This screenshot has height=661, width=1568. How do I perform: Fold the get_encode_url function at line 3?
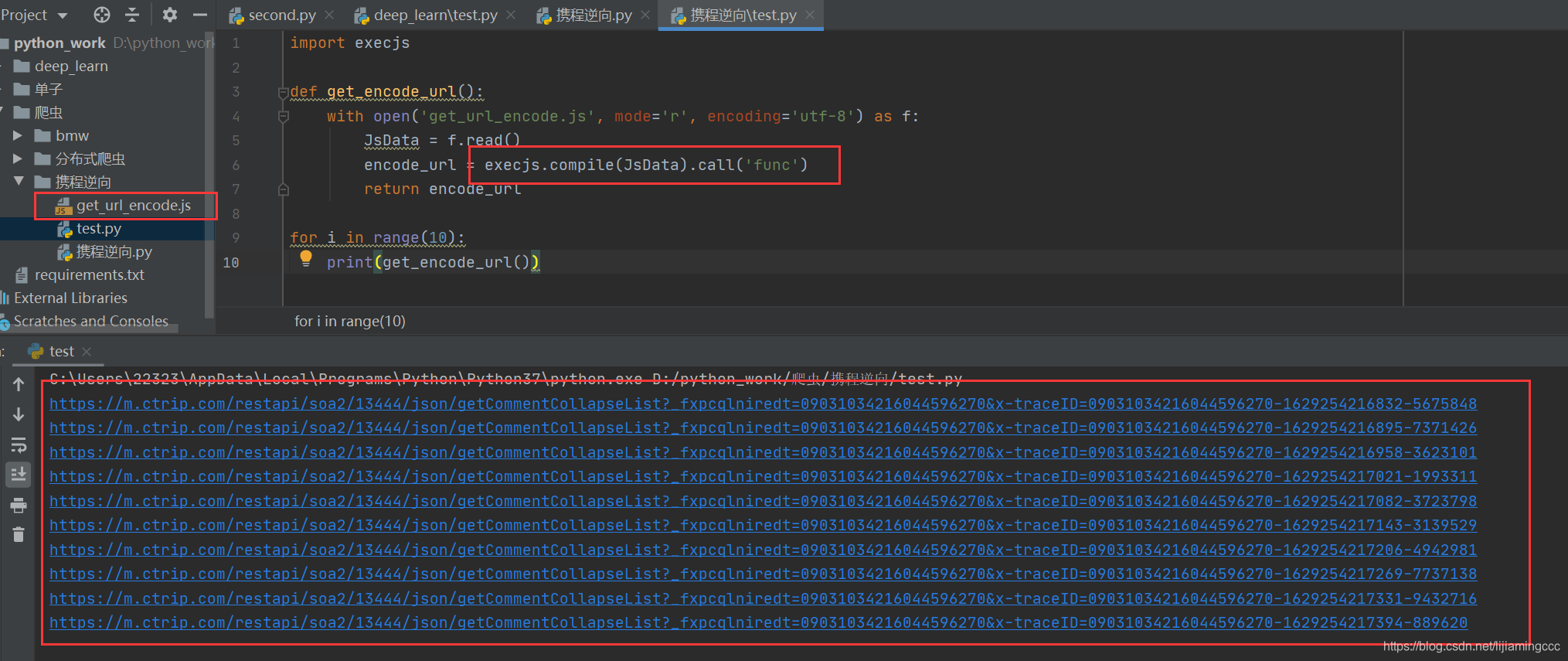[x=283, y=92]
